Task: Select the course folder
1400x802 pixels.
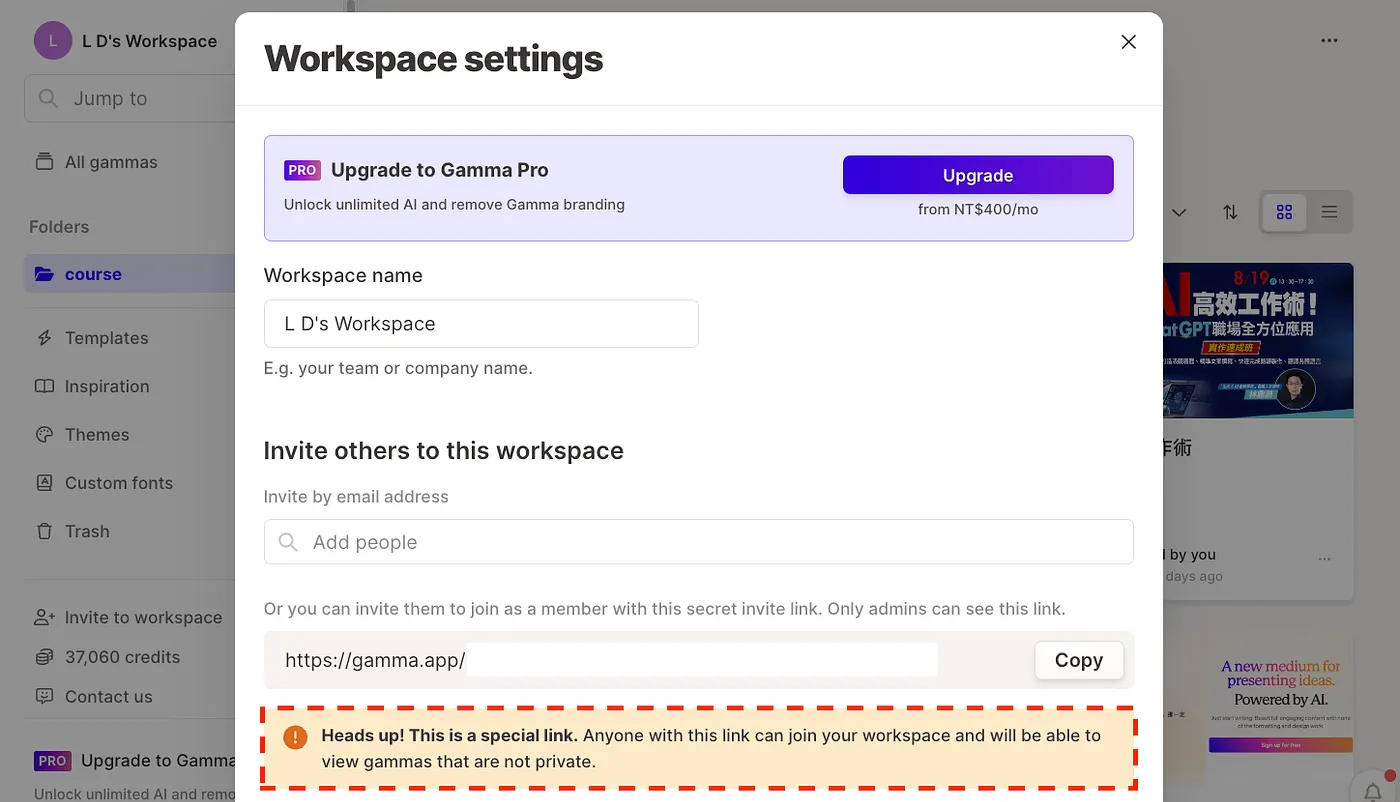Action: tap(129, 274)
